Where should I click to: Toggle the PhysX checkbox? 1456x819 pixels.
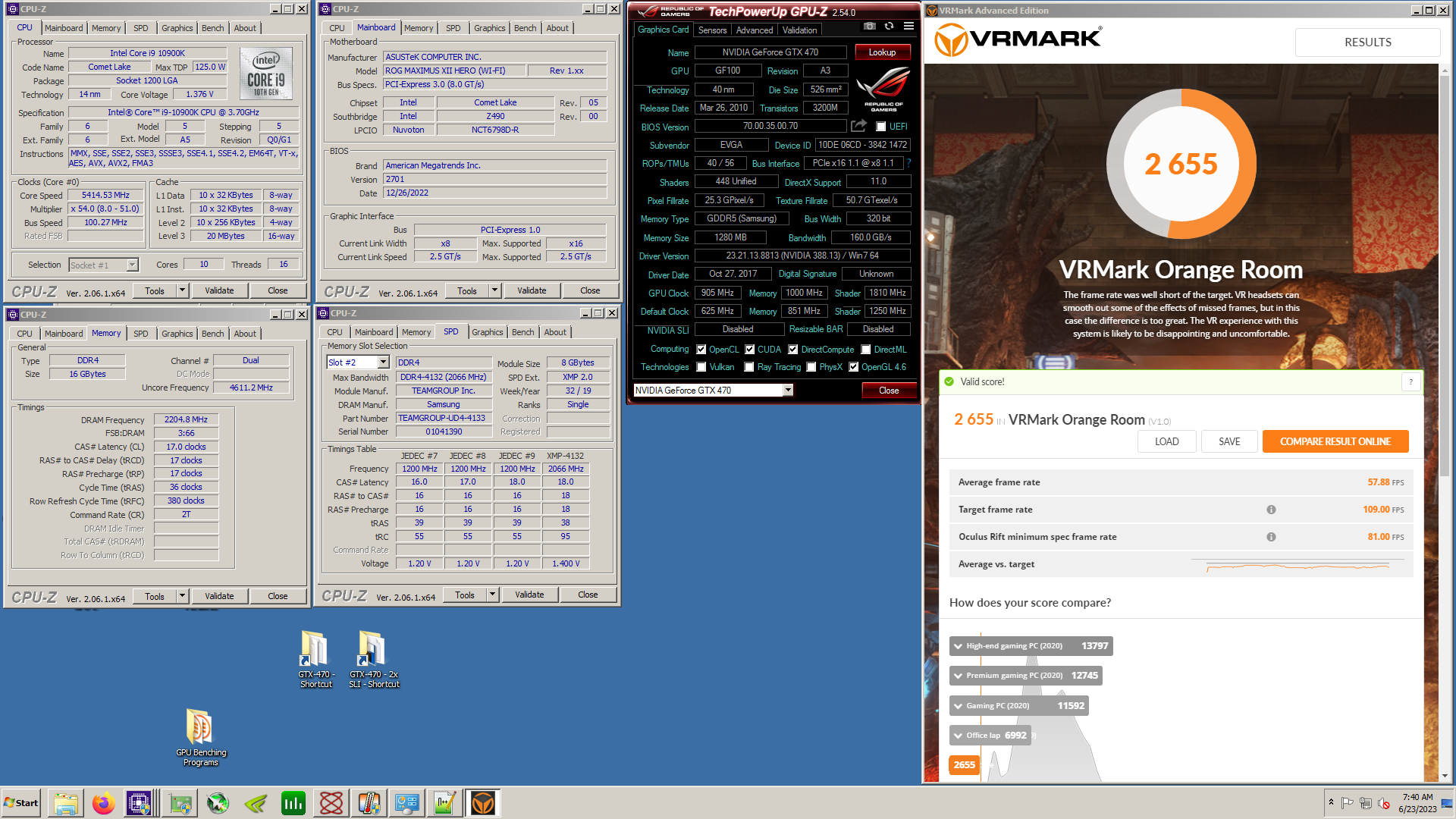click(811, 367)
